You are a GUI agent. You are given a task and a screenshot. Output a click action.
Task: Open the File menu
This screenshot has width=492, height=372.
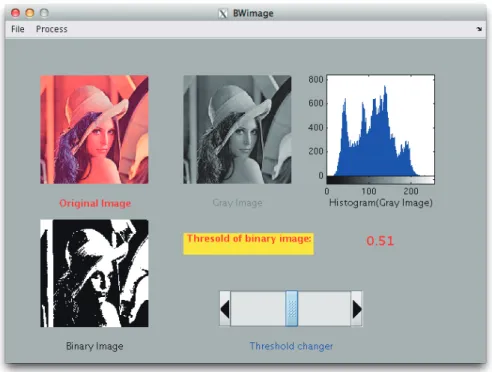pyautogui.click(x=18, y=29)
